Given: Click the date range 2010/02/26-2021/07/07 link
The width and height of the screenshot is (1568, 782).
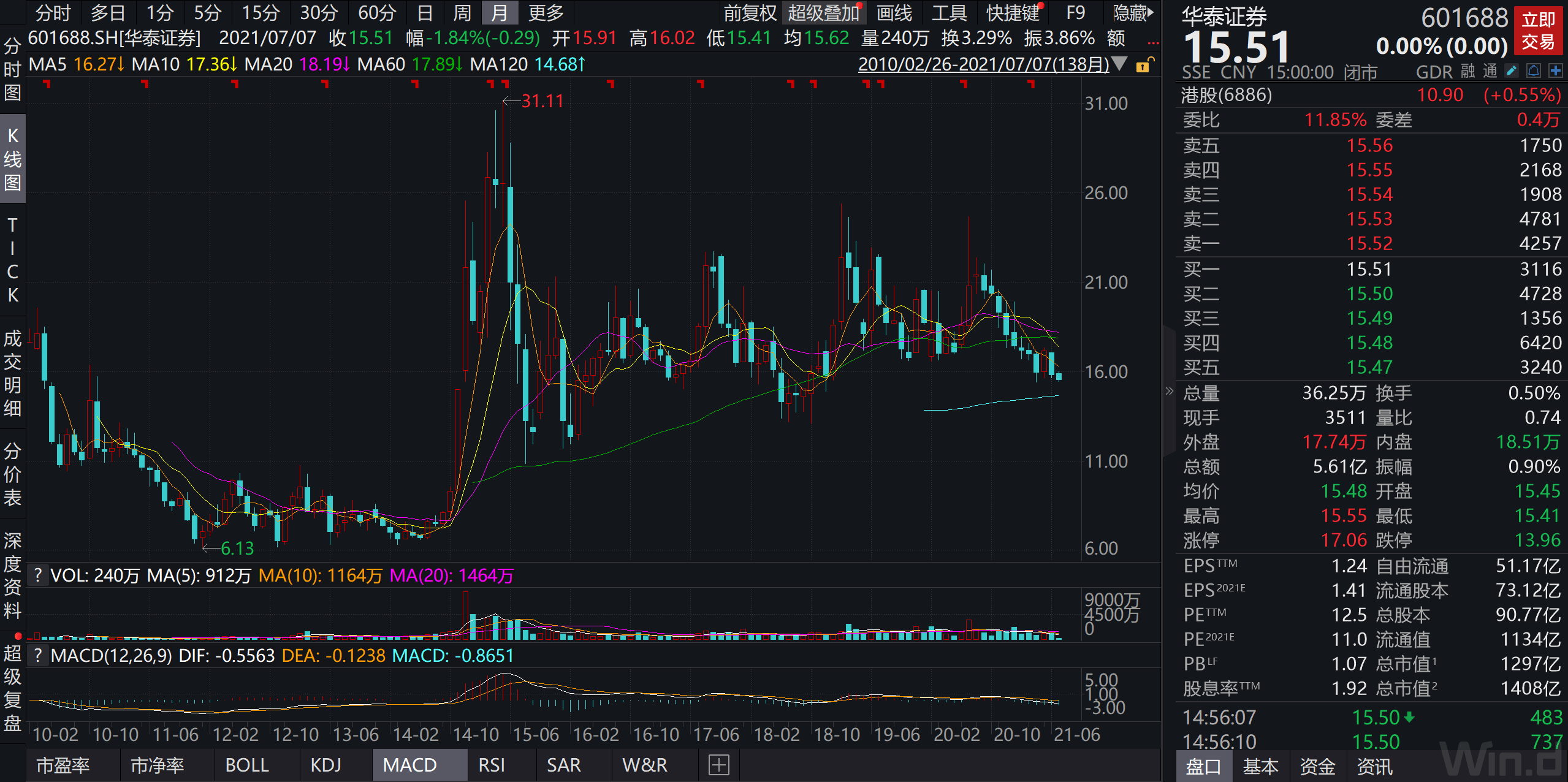Looking at the screenshot, I should pos(983,64).
